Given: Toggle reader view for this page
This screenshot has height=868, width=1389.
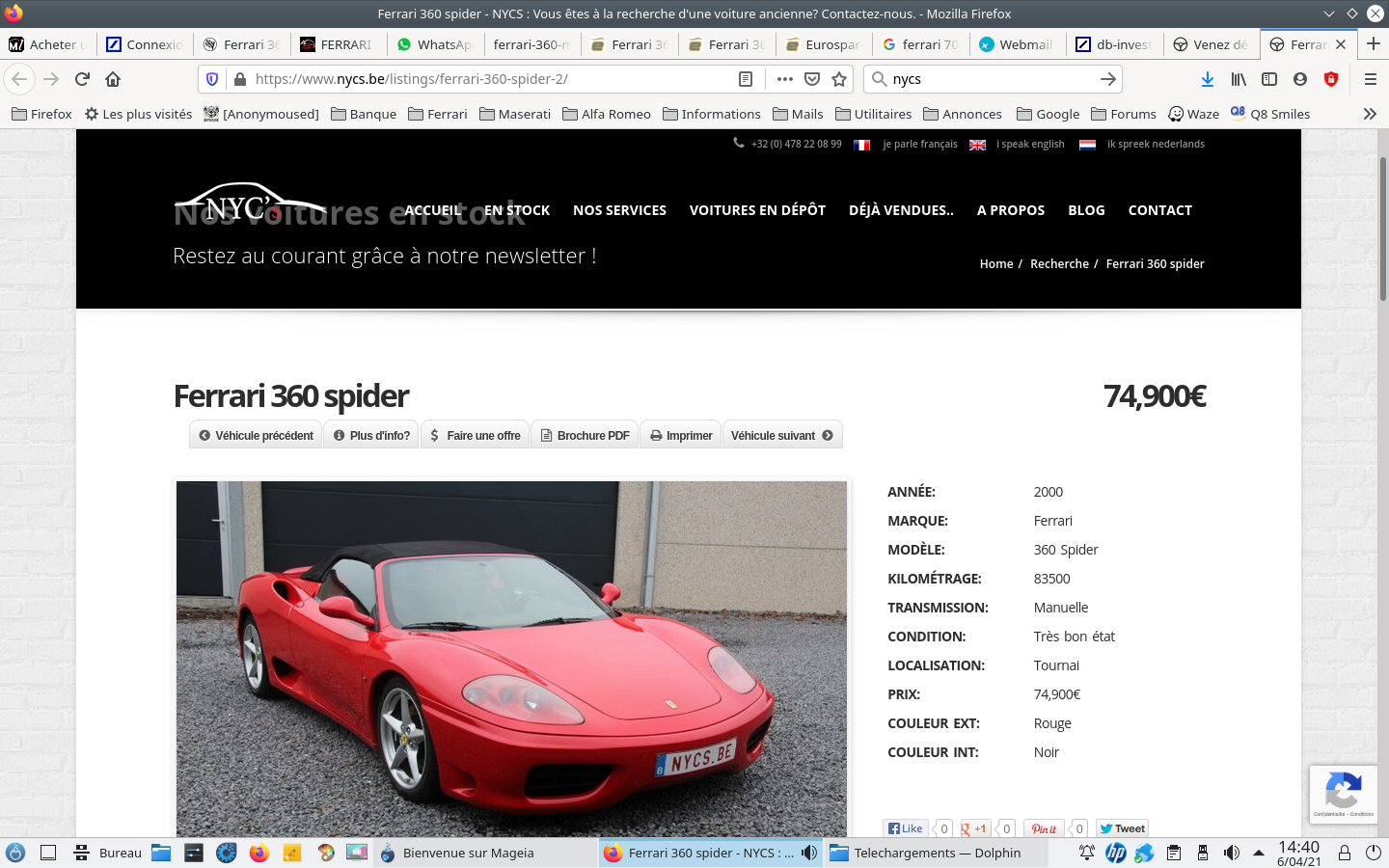Looking at the screenshot, I should [x=746, y=79].
